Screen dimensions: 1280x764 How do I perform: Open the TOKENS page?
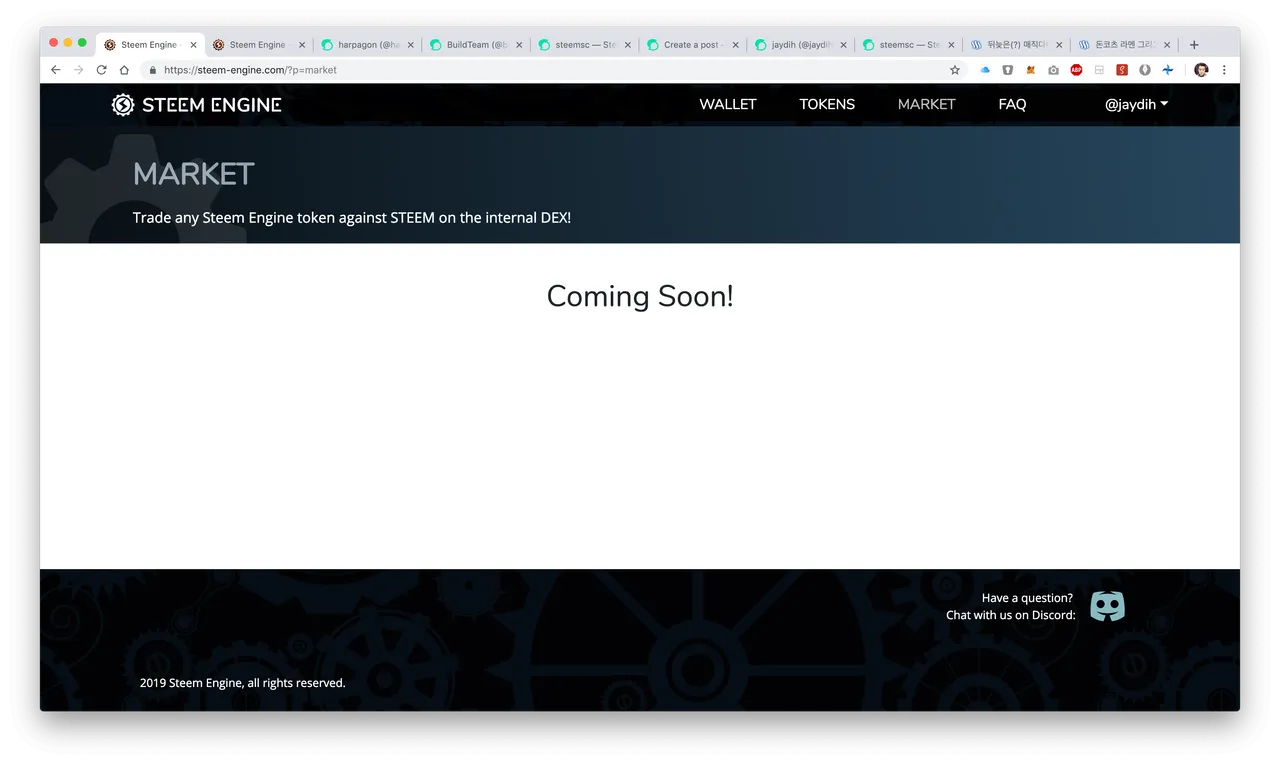pos(827,104)
